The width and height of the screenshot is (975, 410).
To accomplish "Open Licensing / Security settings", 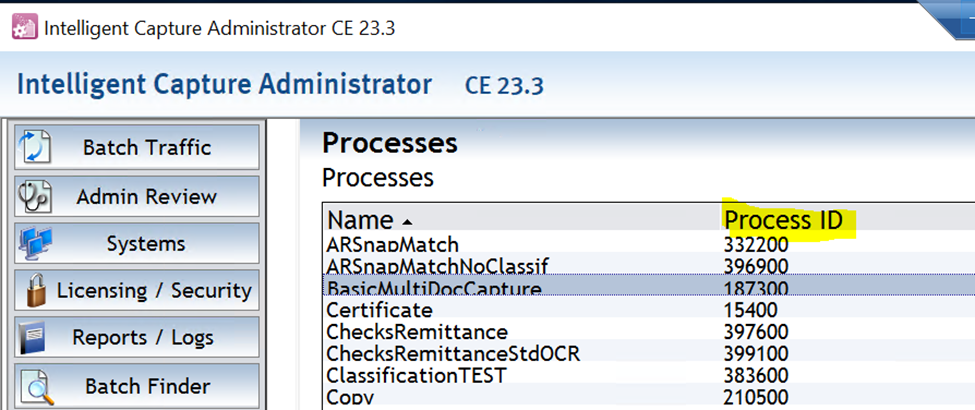I will (137, 290).
